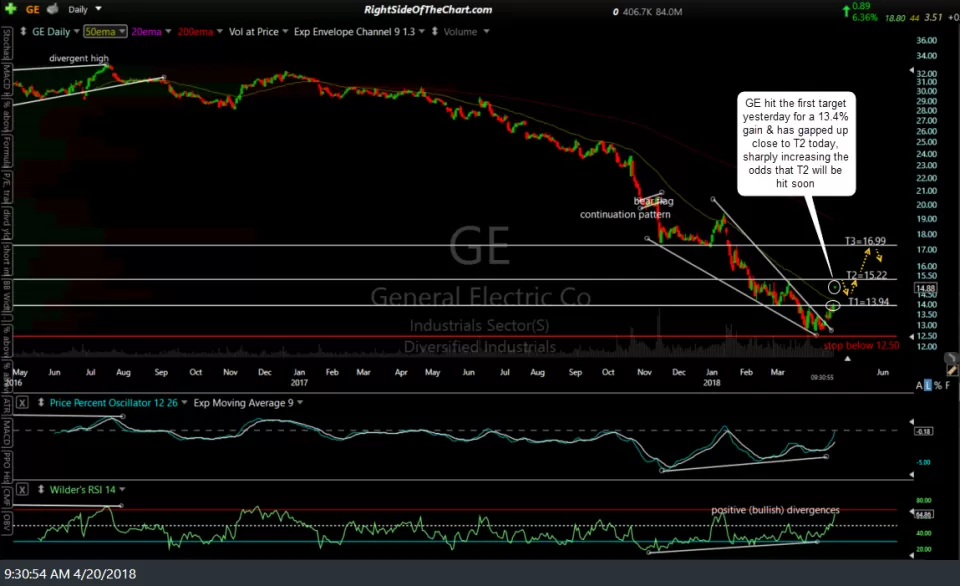Switch to the ATR side tab
Image resolution: width=960 pixels, height=586 pixels.
pos(6,405)
